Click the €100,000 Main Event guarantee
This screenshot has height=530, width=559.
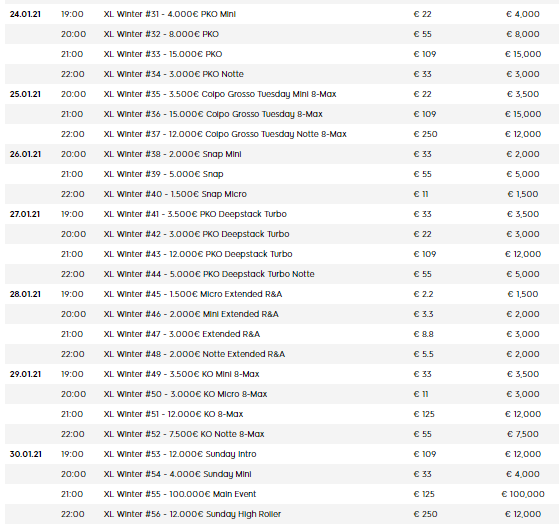523,494
